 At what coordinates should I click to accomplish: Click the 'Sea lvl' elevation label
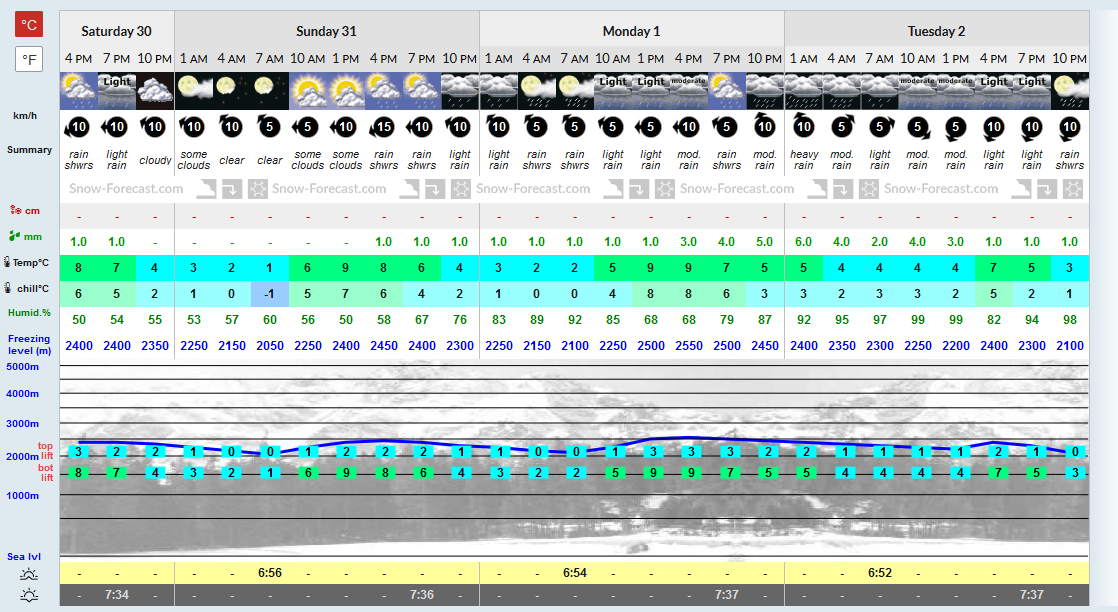tap(24, 556)
